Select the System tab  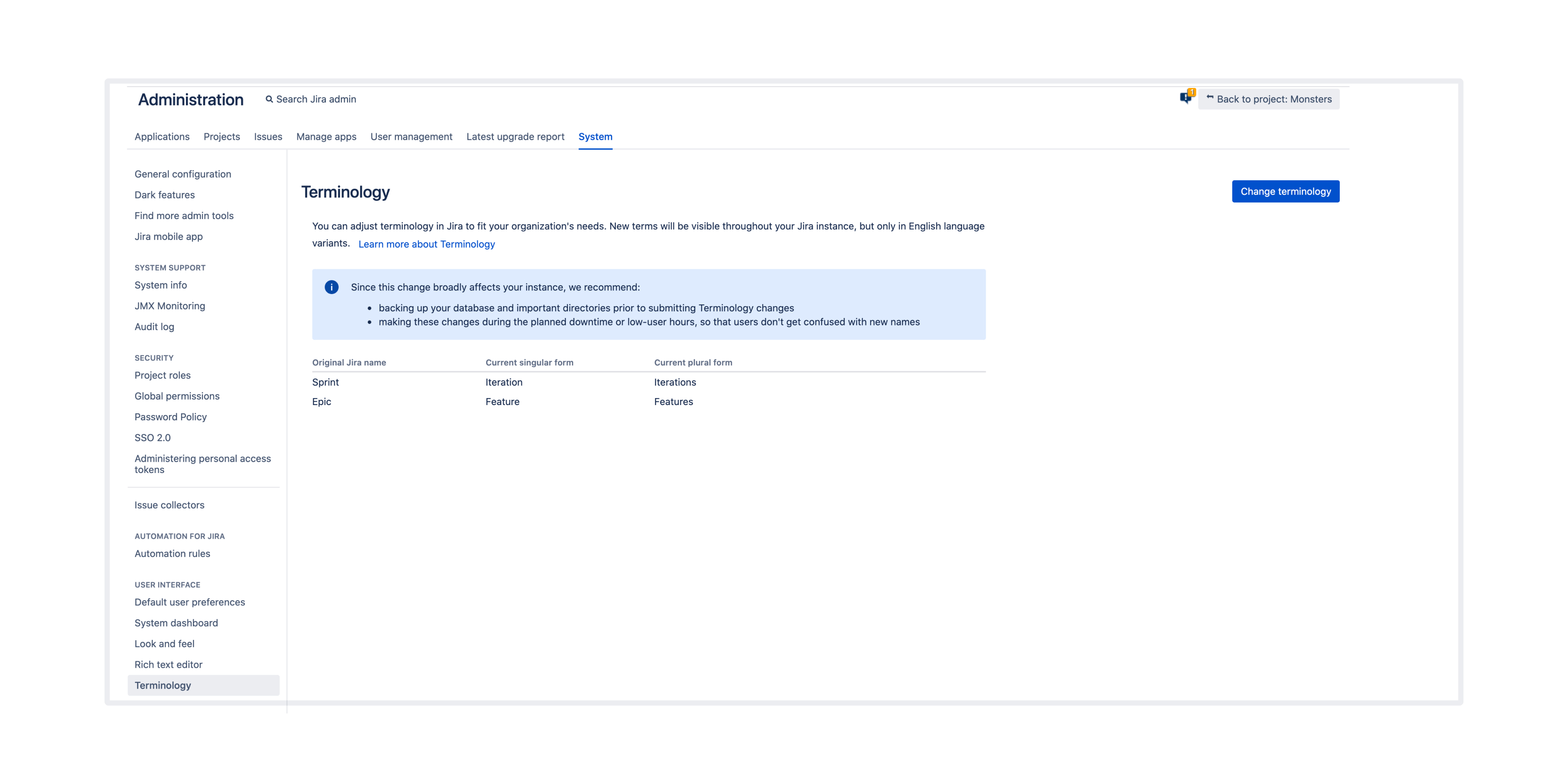(595, 136)
